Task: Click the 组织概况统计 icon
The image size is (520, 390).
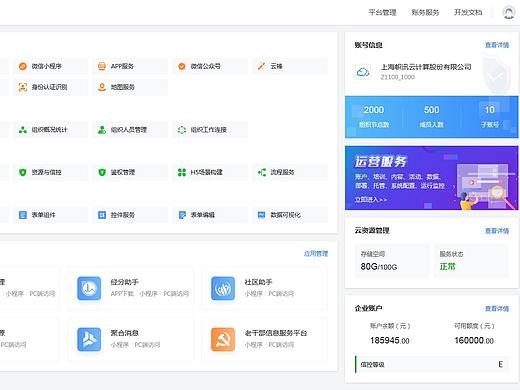Action: pyautogui.click(x=23, y=130)
